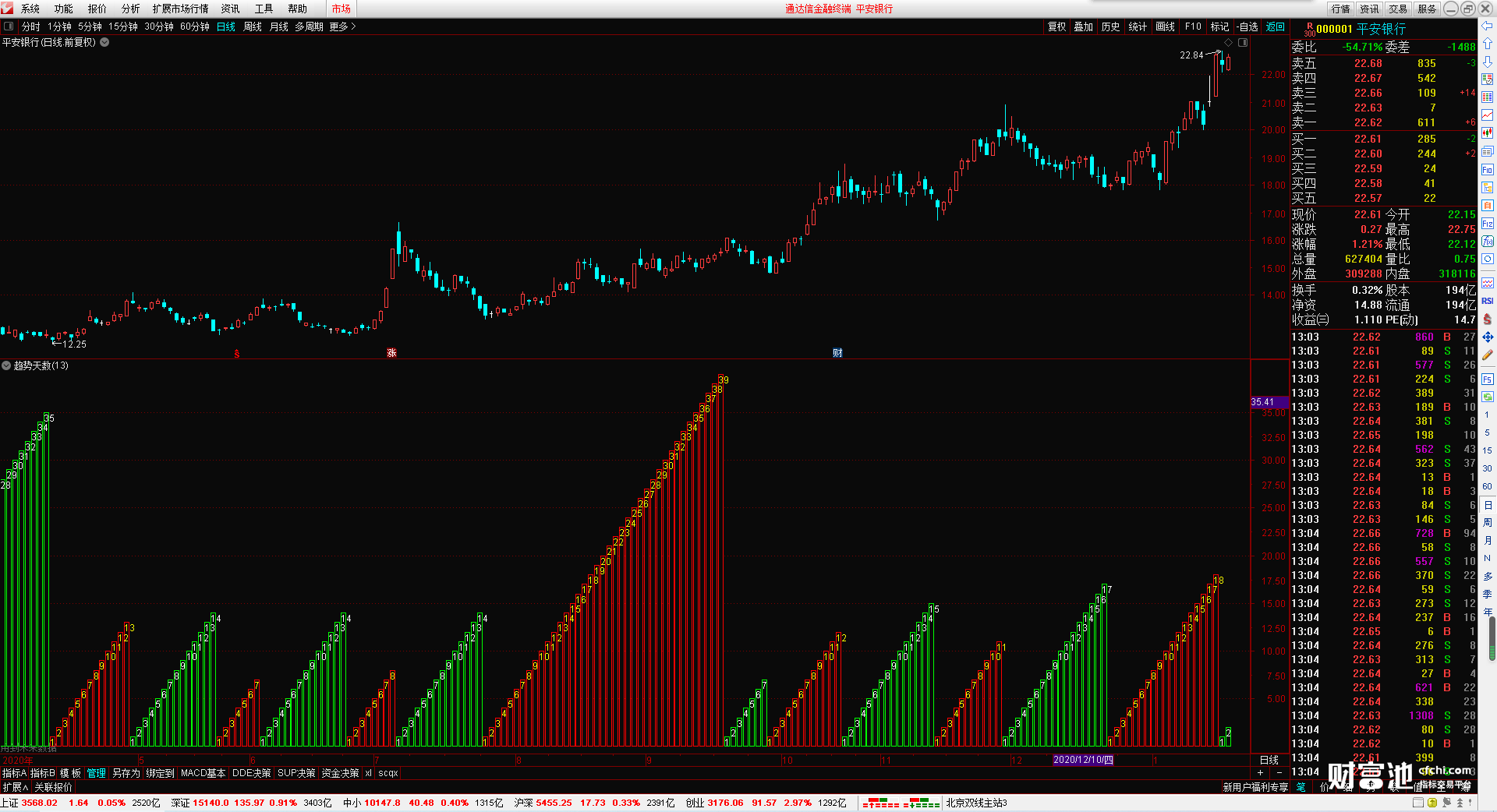Click the gear icon beside 趋势天数 indicator

[6, 365]
